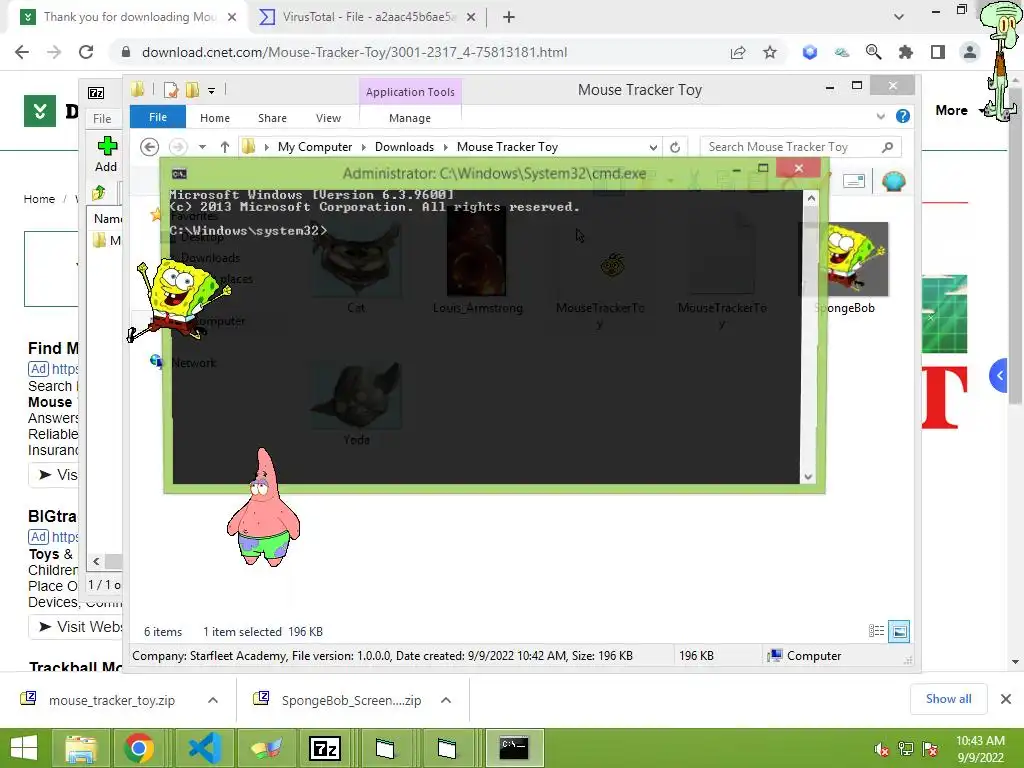Open the blue hexagon extension icon
Viewport: 1024px width, 768px height.
click(x=810, y=52)
